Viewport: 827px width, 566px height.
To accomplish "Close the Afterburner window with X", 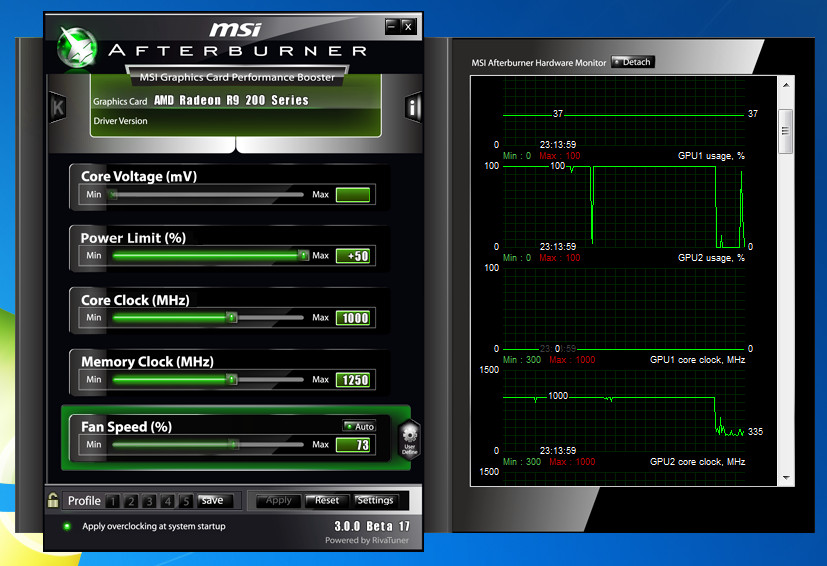I will coord(408,26).
